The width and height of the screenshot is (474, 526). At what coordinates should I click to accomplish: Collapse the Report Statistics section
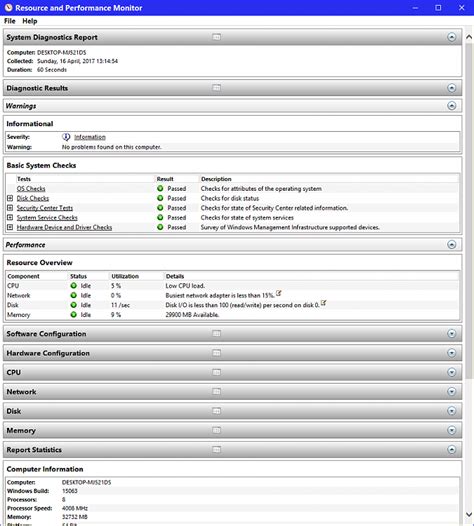tap(452, 450)
